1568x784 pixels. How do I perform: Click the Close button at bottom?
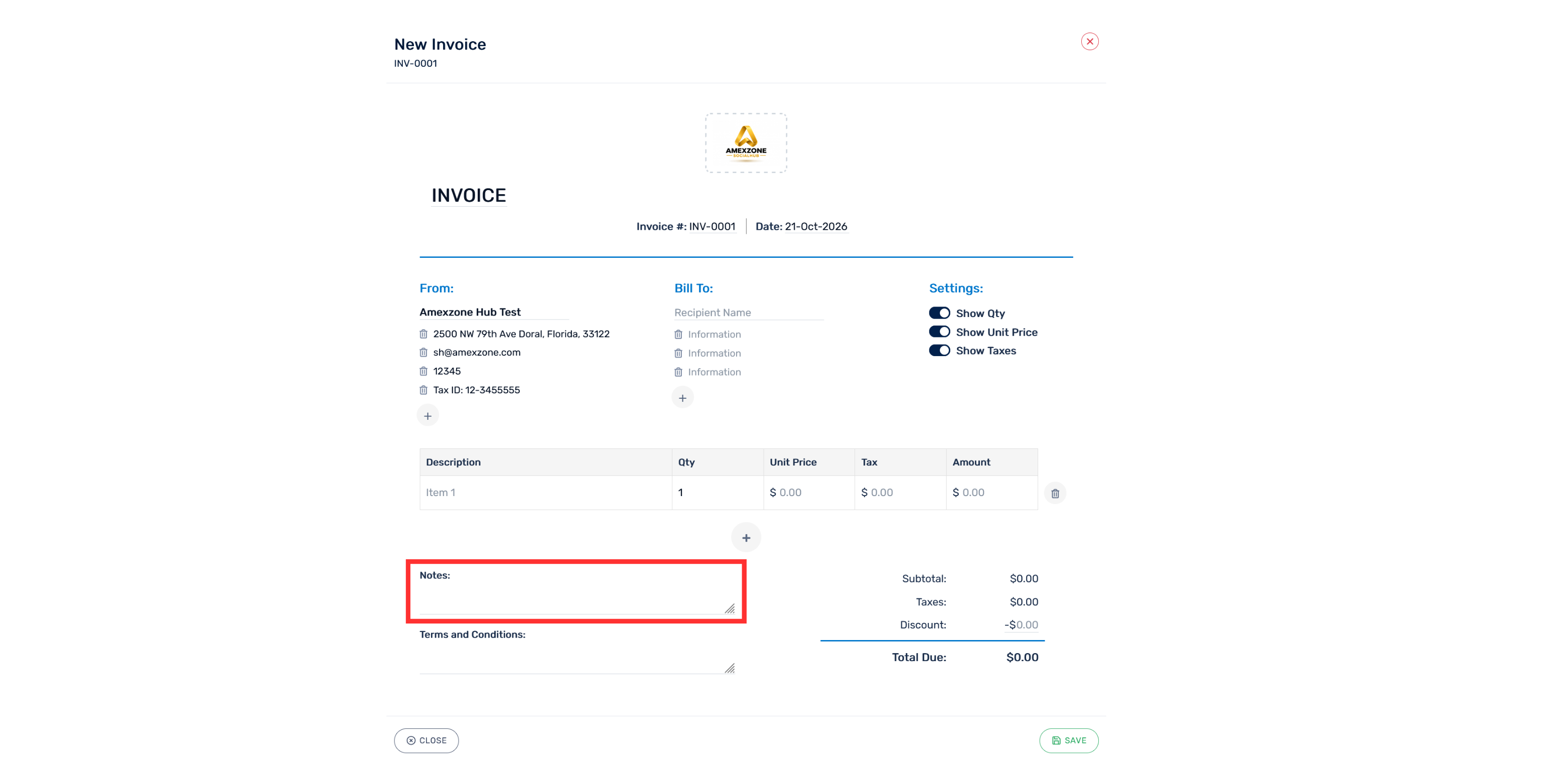[426, 741]
